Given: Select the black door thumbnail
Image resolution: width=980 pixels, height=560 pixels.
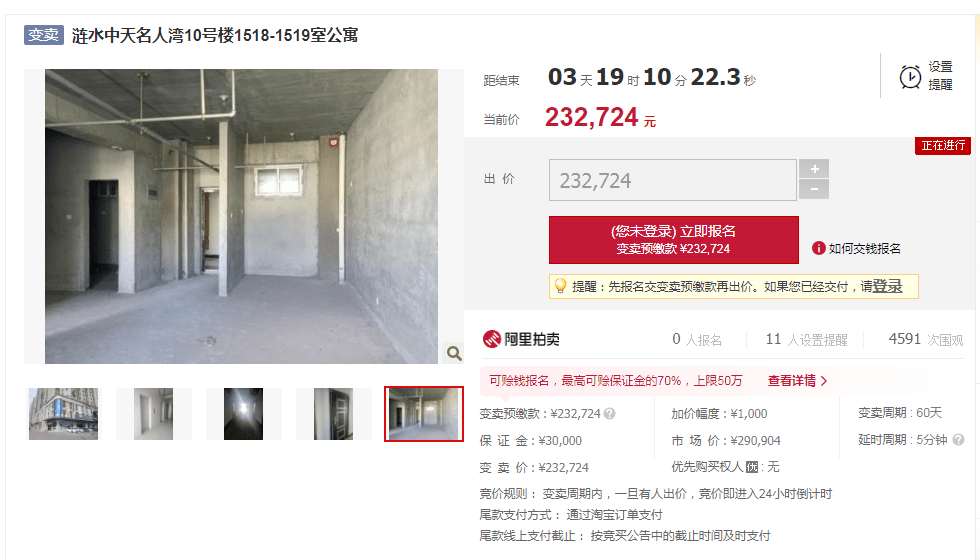Looking at the screenshot, I should tap(333, 414).
